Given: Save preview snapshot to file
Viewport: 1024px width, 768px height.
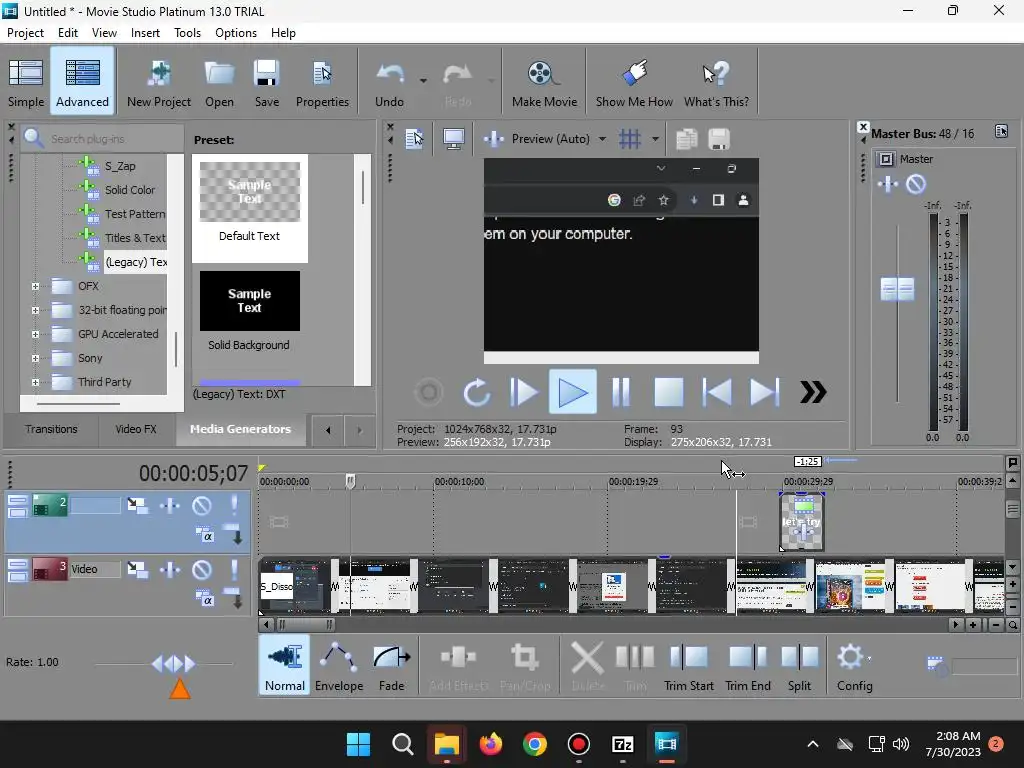Looking at the screenshot, I should 718,138.
